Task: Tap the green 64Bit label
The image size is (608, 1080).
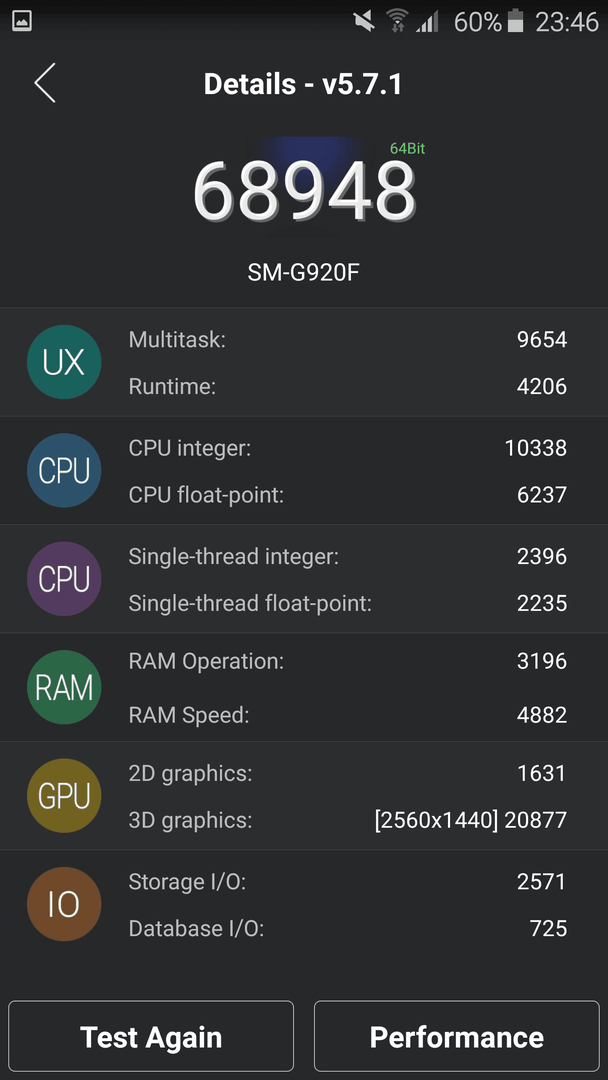Action: click(x=407, y=148)
